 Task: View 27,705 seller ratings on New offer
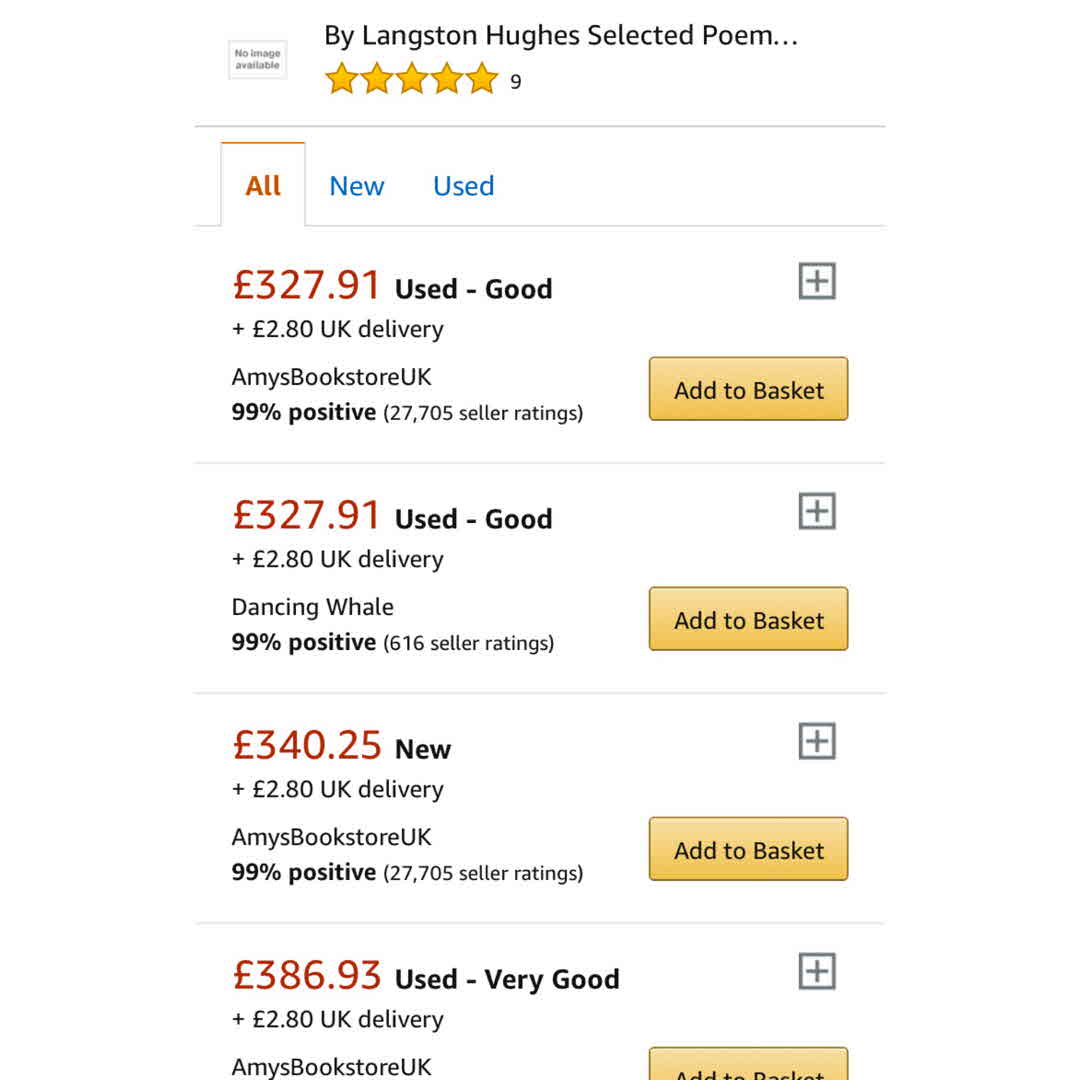(x=483, y=873)
